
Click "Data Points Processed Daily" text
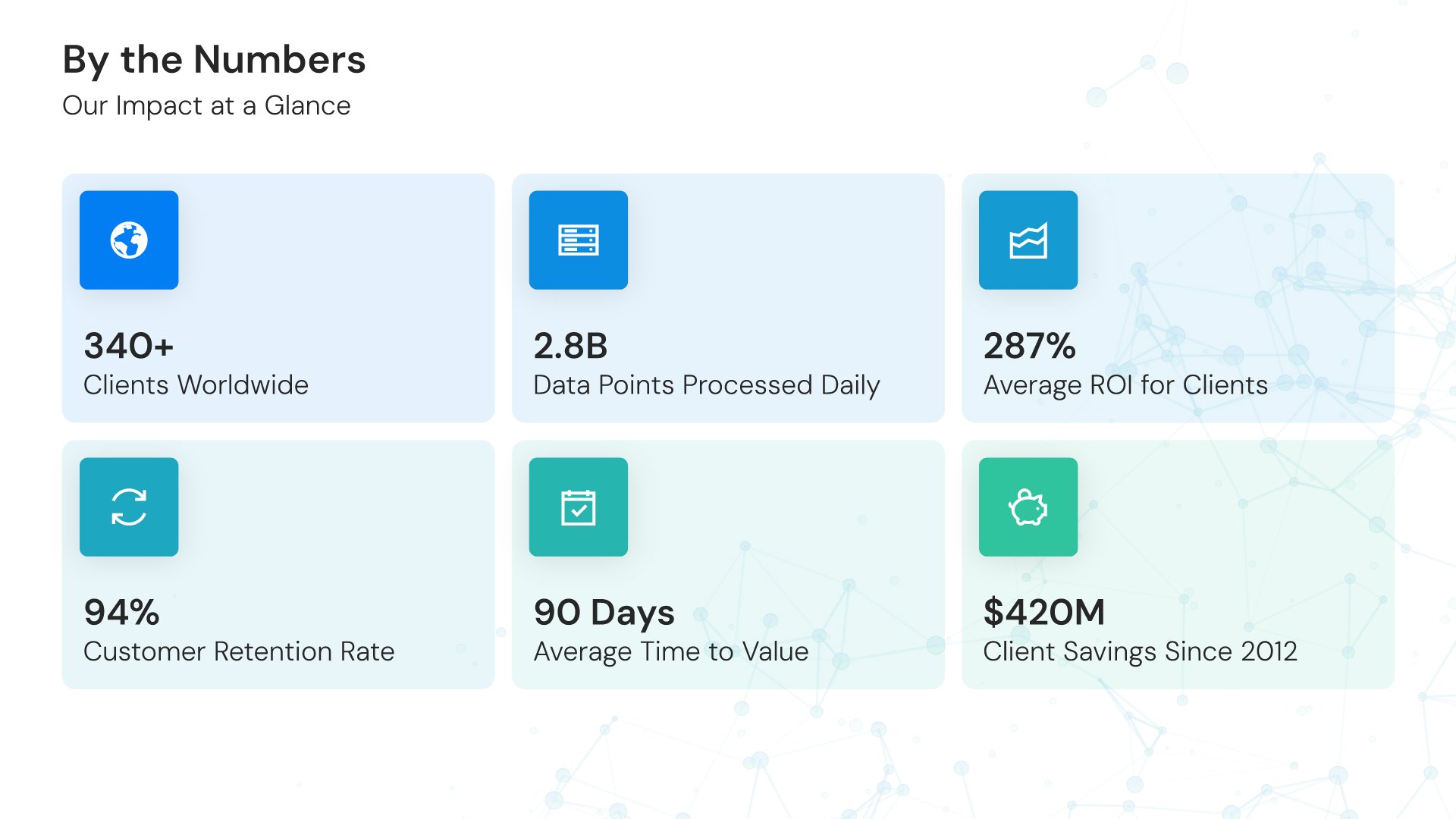click(706, 385)
